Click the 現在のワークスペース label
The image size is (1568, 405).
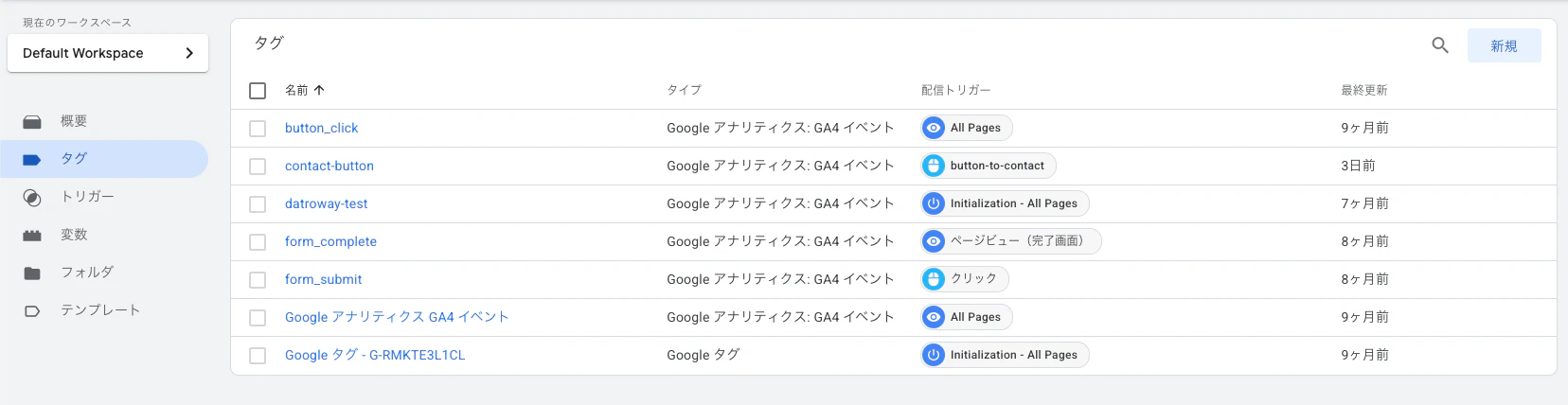(x=77, y=22)
